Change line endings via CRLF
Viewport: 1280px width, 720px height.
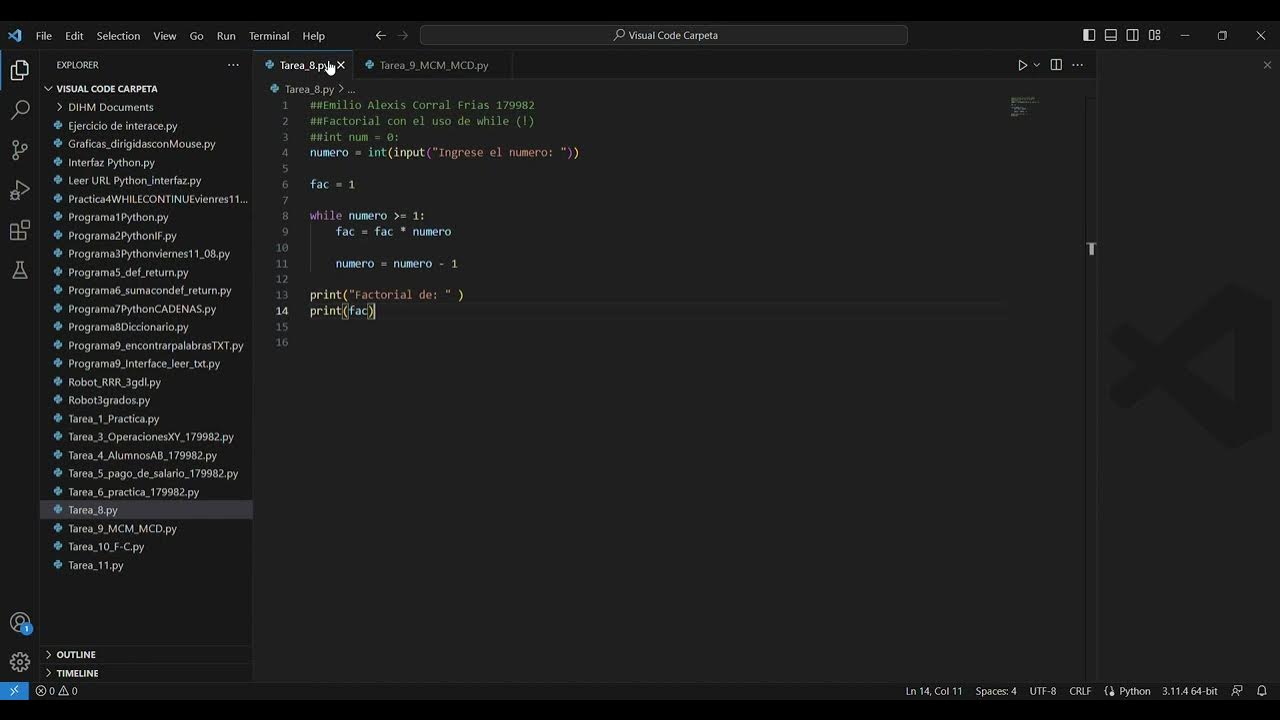[x=1080, y=691]
